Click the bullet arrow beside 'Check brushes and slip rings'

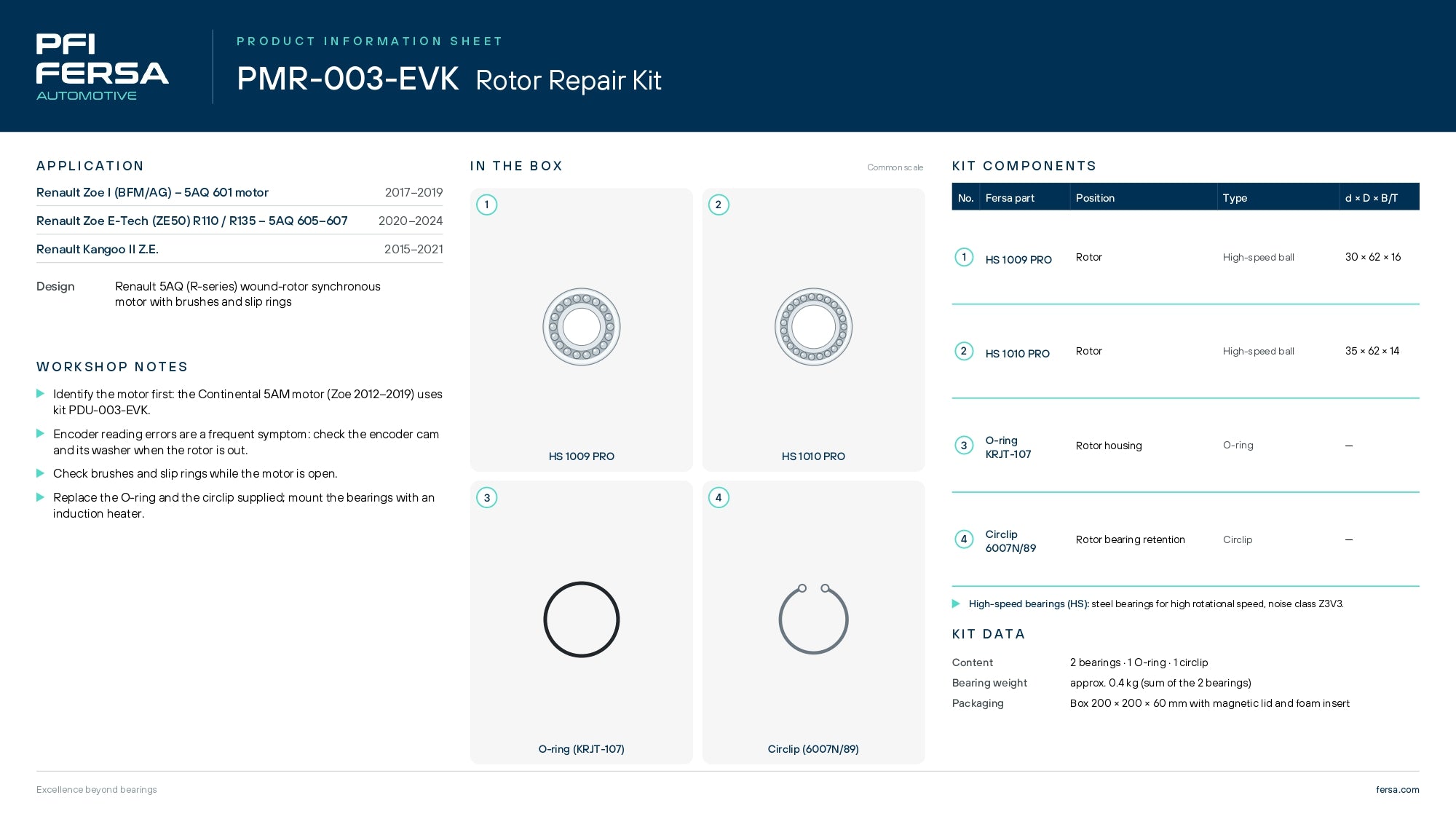click(x=41, y=473)
